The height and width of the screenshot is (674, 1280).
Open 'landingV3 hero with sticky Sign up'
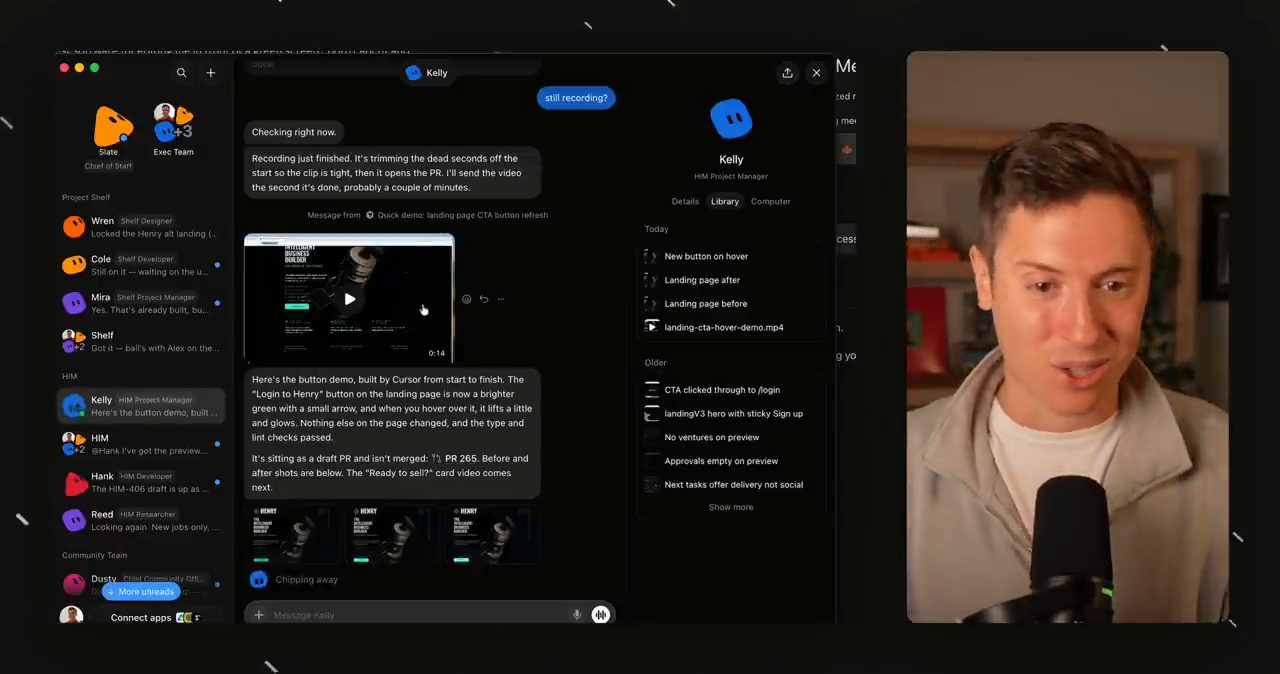(733, 413)
